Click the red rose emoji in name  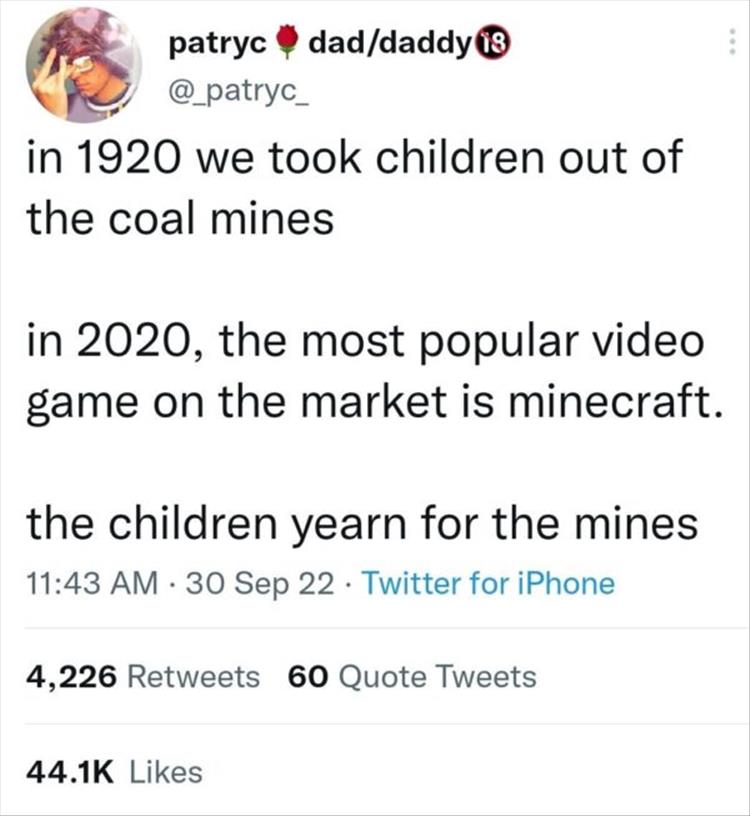[286, 42]
